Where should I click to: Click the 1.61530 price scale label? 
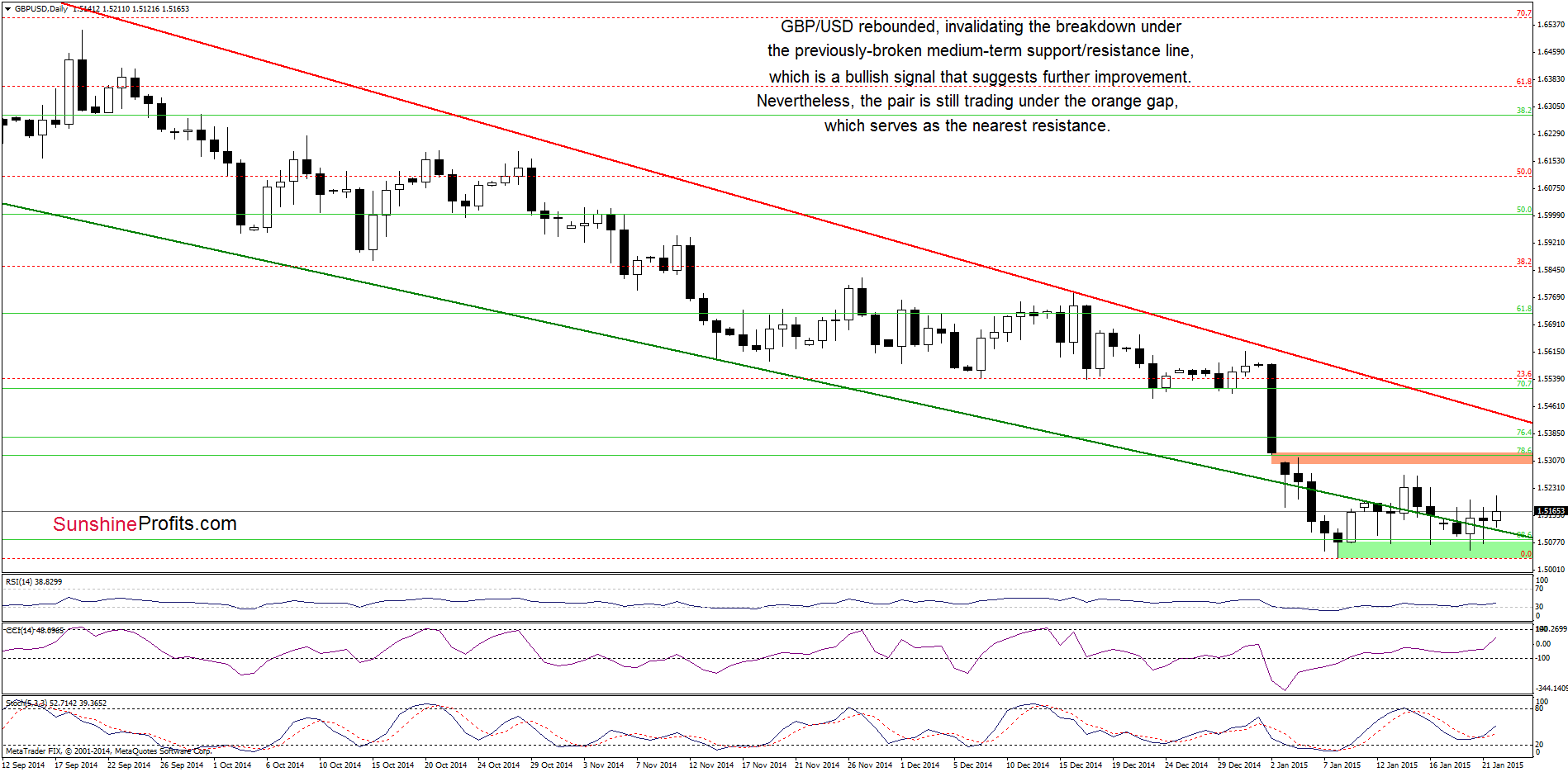(1551, 161)
